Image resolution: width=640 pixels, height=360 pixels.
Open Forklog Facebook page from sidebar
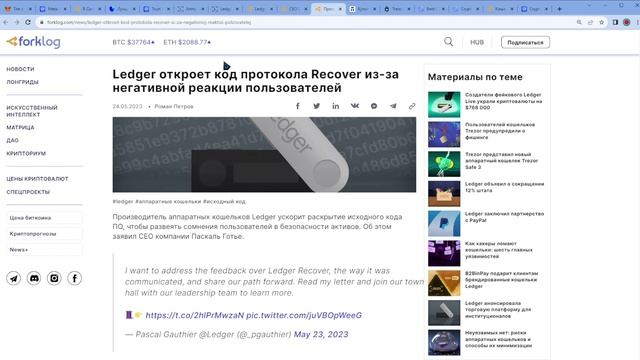pyautogui.click(x=74, y=278)
